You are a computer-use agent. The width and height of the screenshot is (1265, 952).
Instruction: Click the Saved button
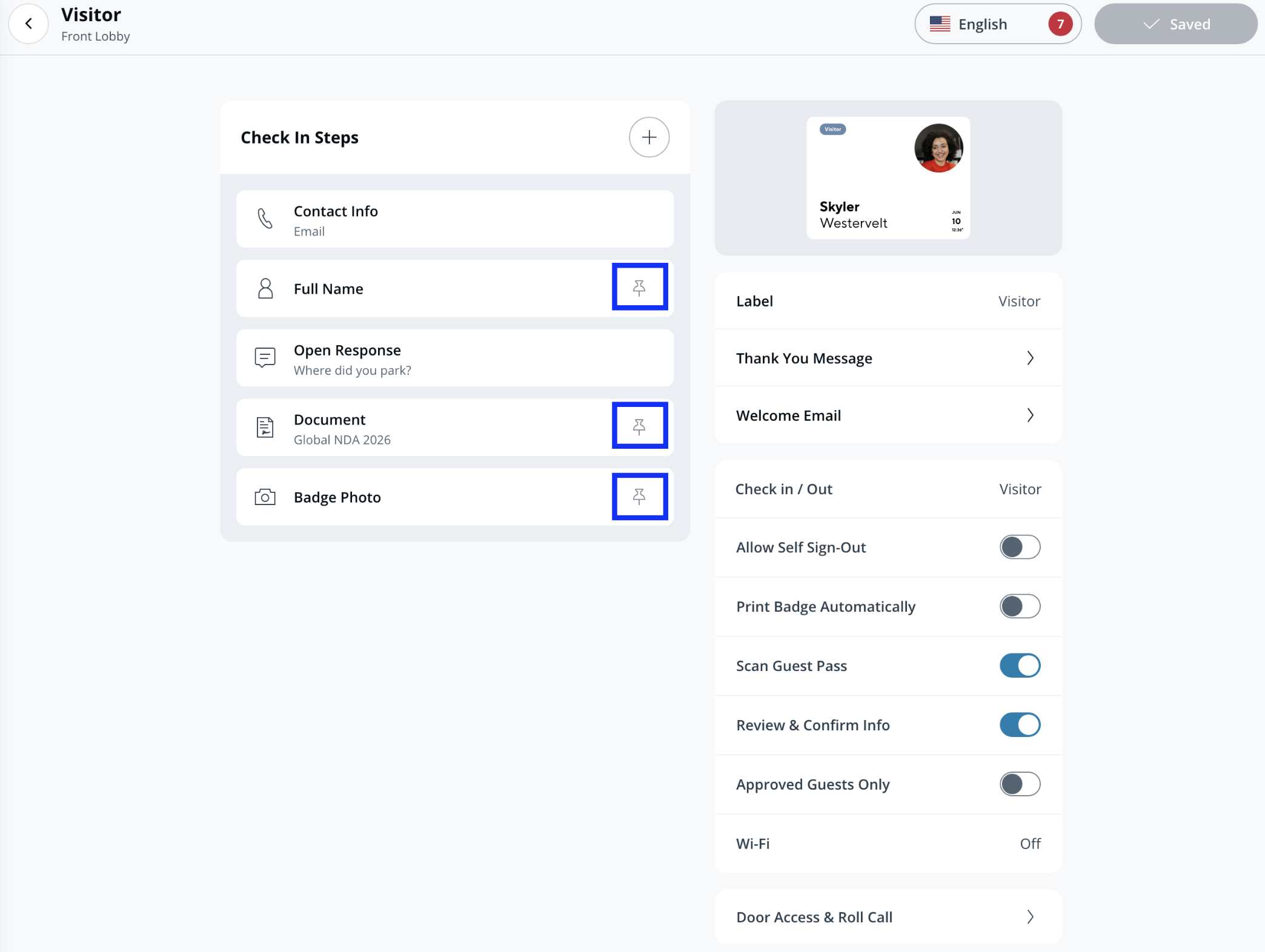coord(1175,24)
